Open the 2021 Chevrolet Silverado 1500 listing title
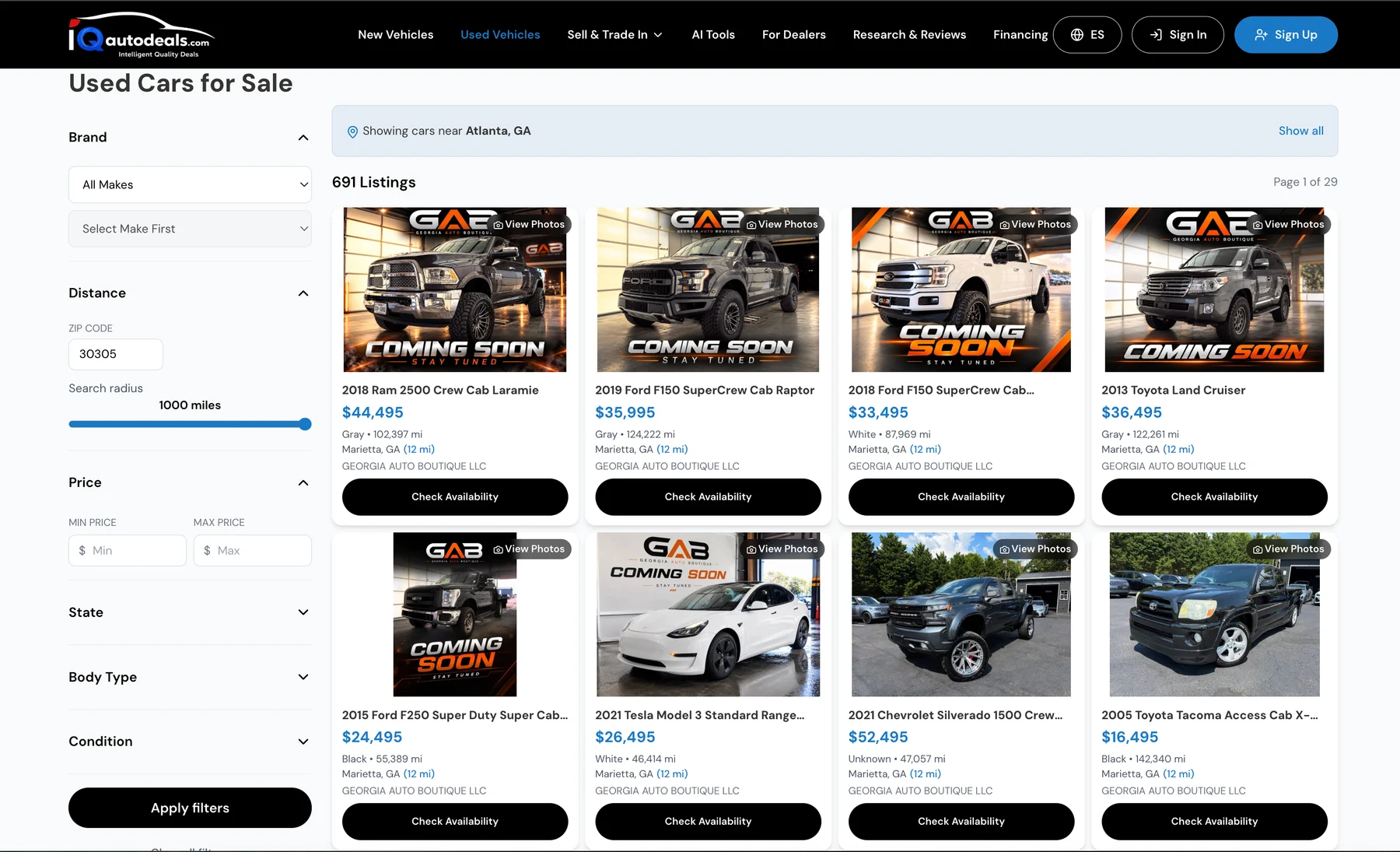 pos(955,715)
